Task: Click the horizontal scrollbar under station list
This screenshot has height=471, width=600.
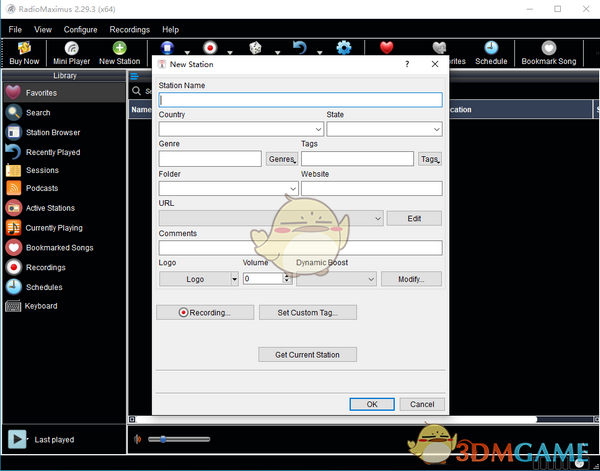Action: coord(336,420)
